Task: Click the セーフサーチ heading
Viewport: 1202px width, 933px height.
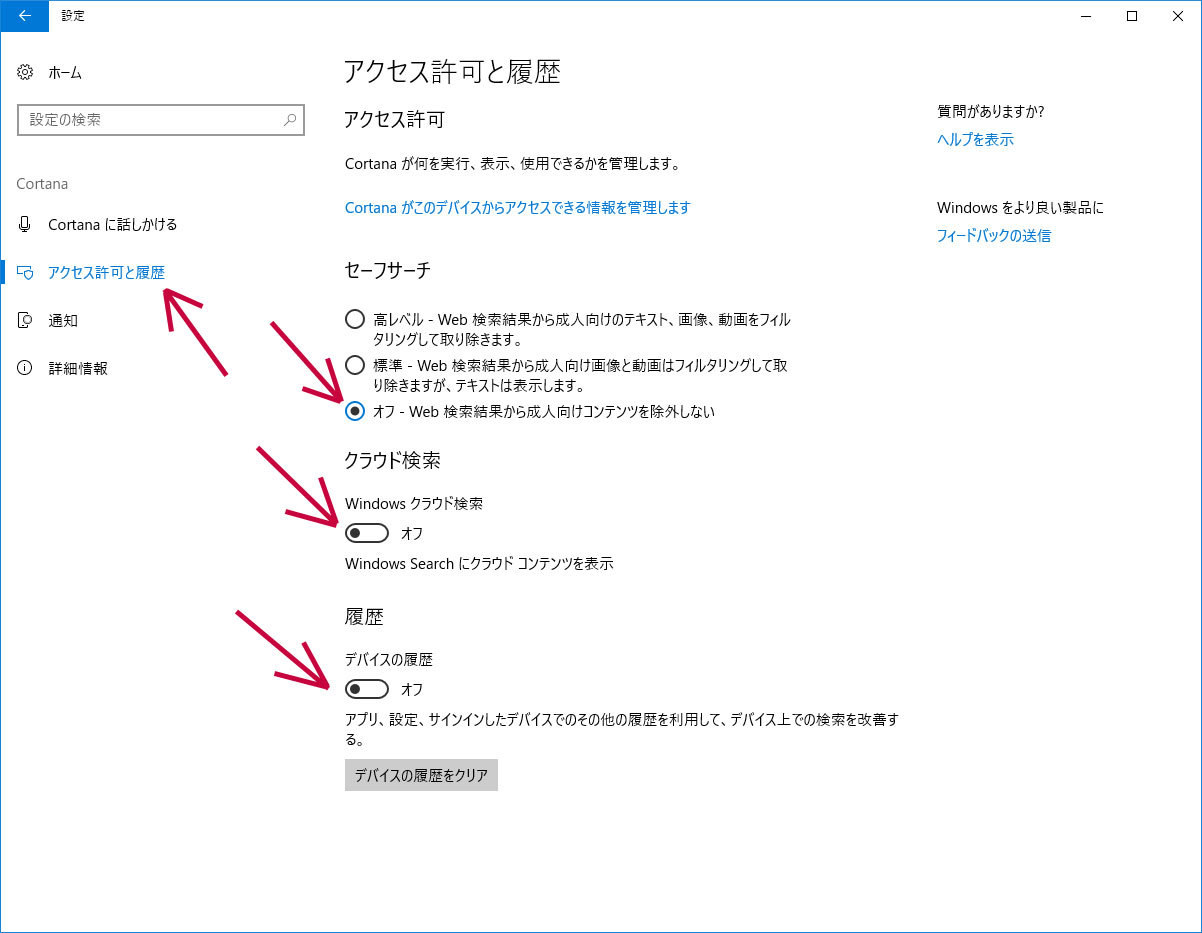Action: point(388,269)
